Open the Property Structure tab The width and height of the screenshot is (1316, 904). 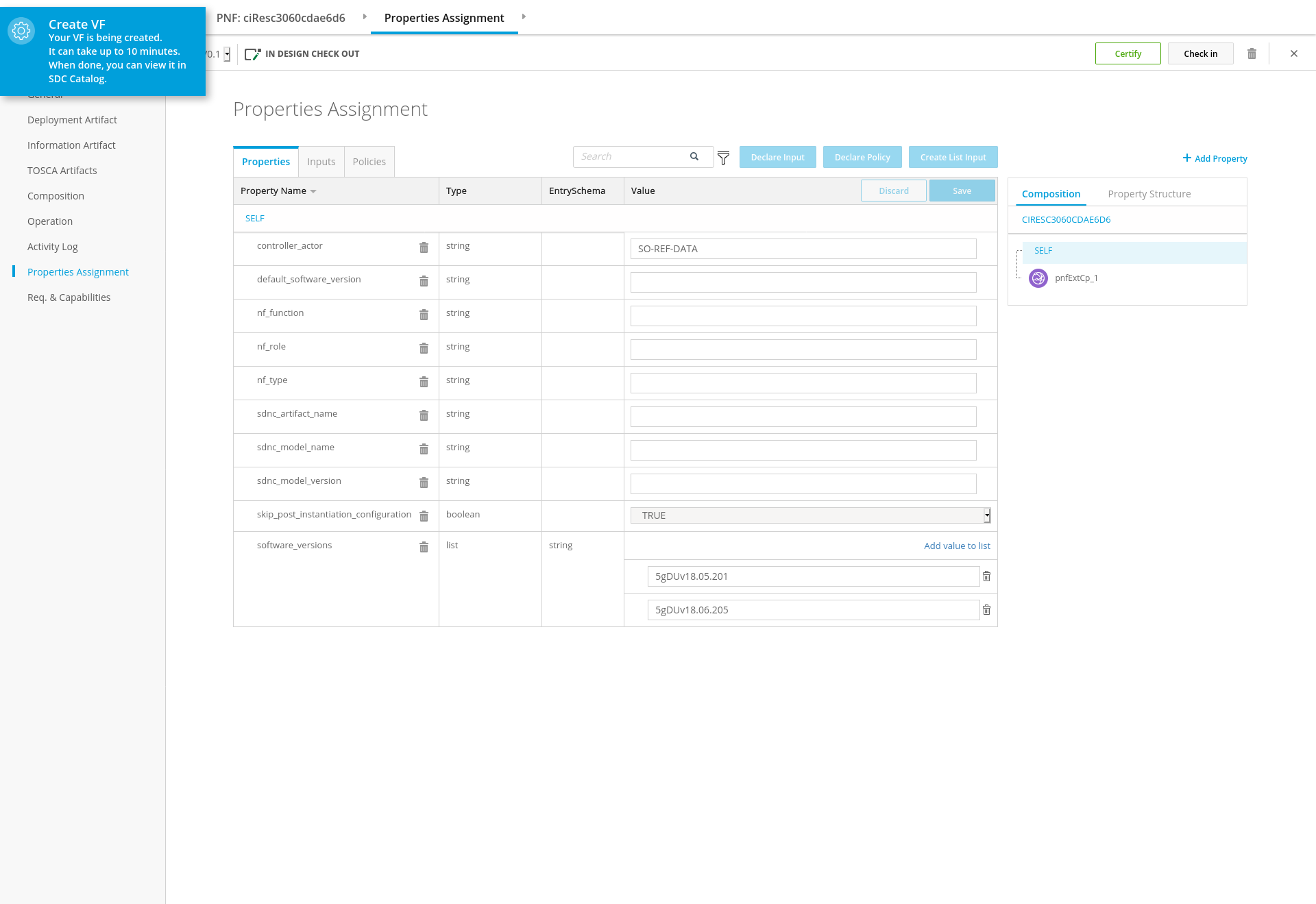[x=1149, y=194]
